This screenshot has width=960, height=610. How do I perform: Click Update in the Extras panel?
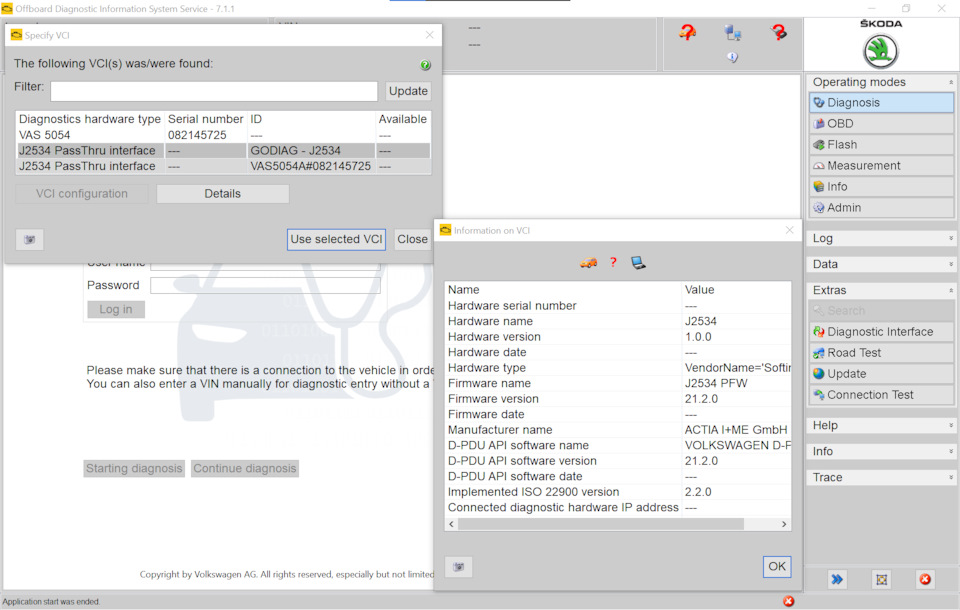[x=881, y=374]
